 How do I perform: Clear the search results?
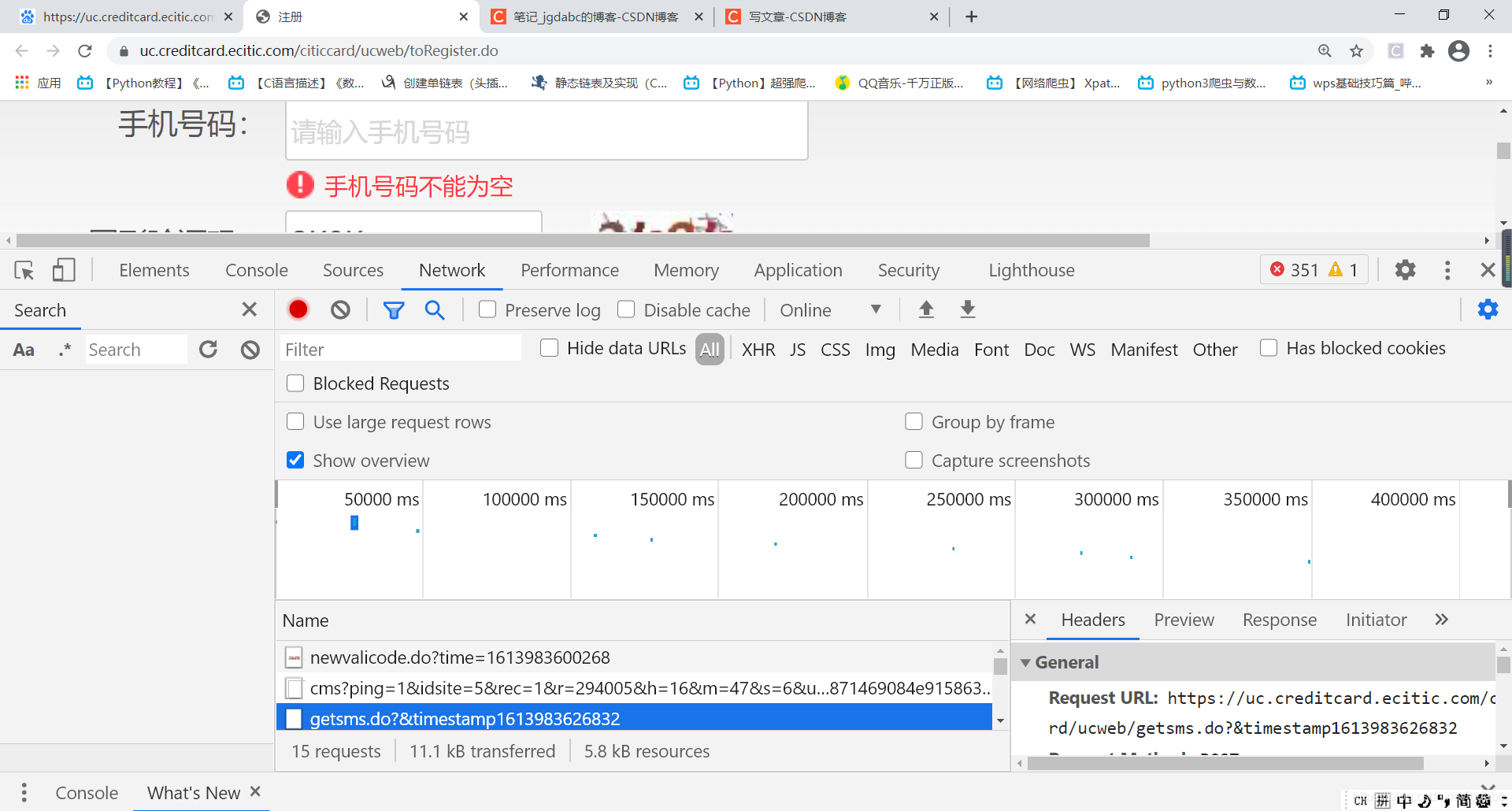tap(250, 349)
